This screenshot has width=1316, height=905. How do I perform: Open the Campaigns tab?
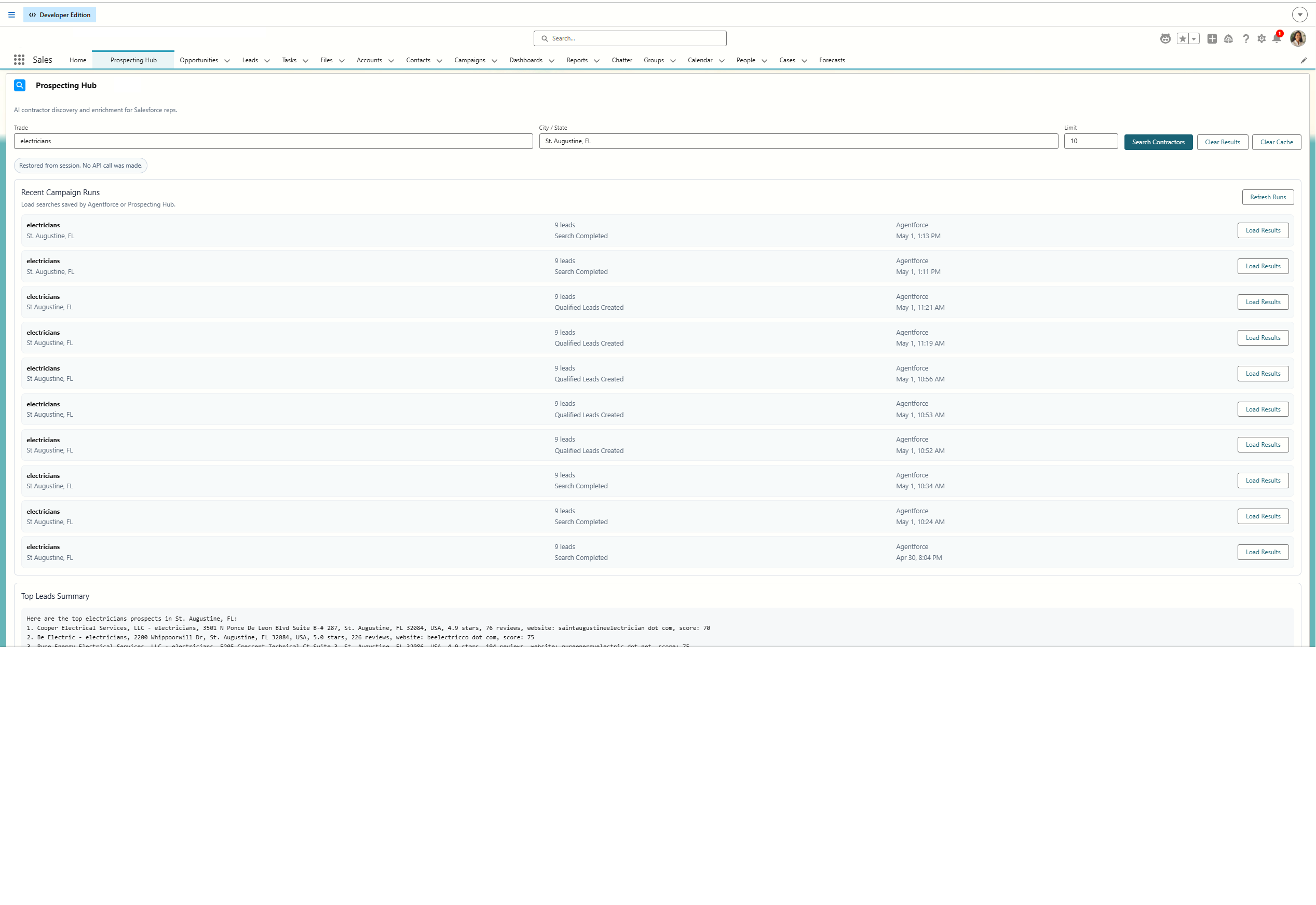tap(470, 60)
